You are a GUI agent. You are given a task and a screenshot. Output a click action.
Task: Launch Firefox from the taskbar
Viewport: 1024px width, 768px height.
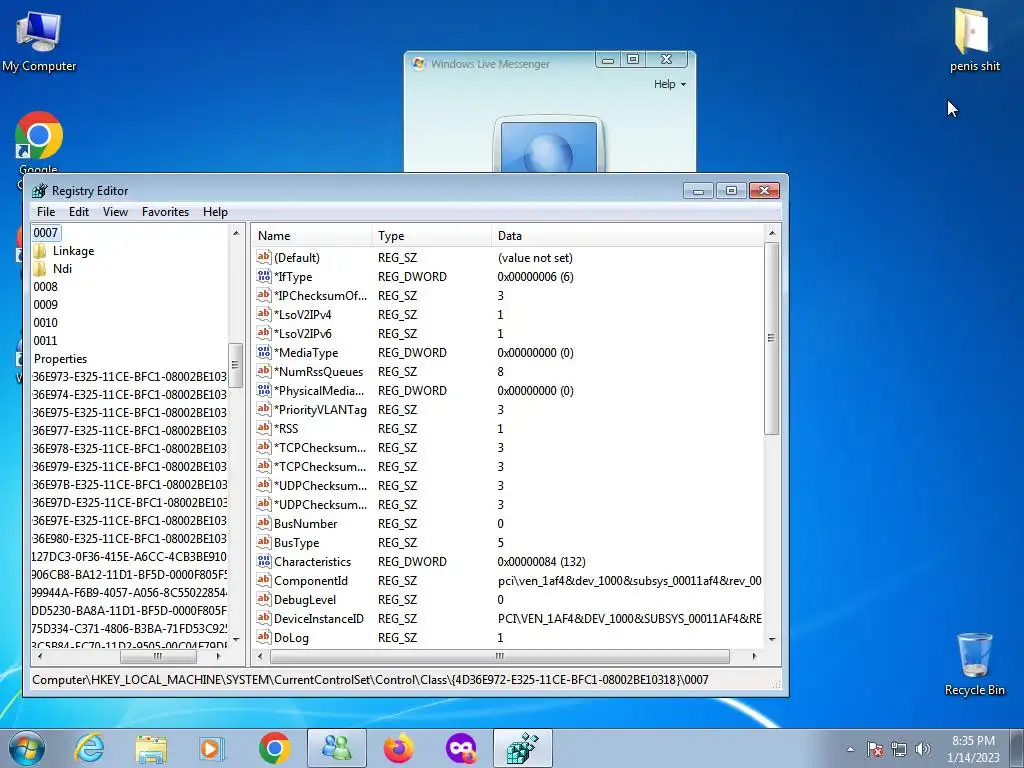[x=398, y=748]
